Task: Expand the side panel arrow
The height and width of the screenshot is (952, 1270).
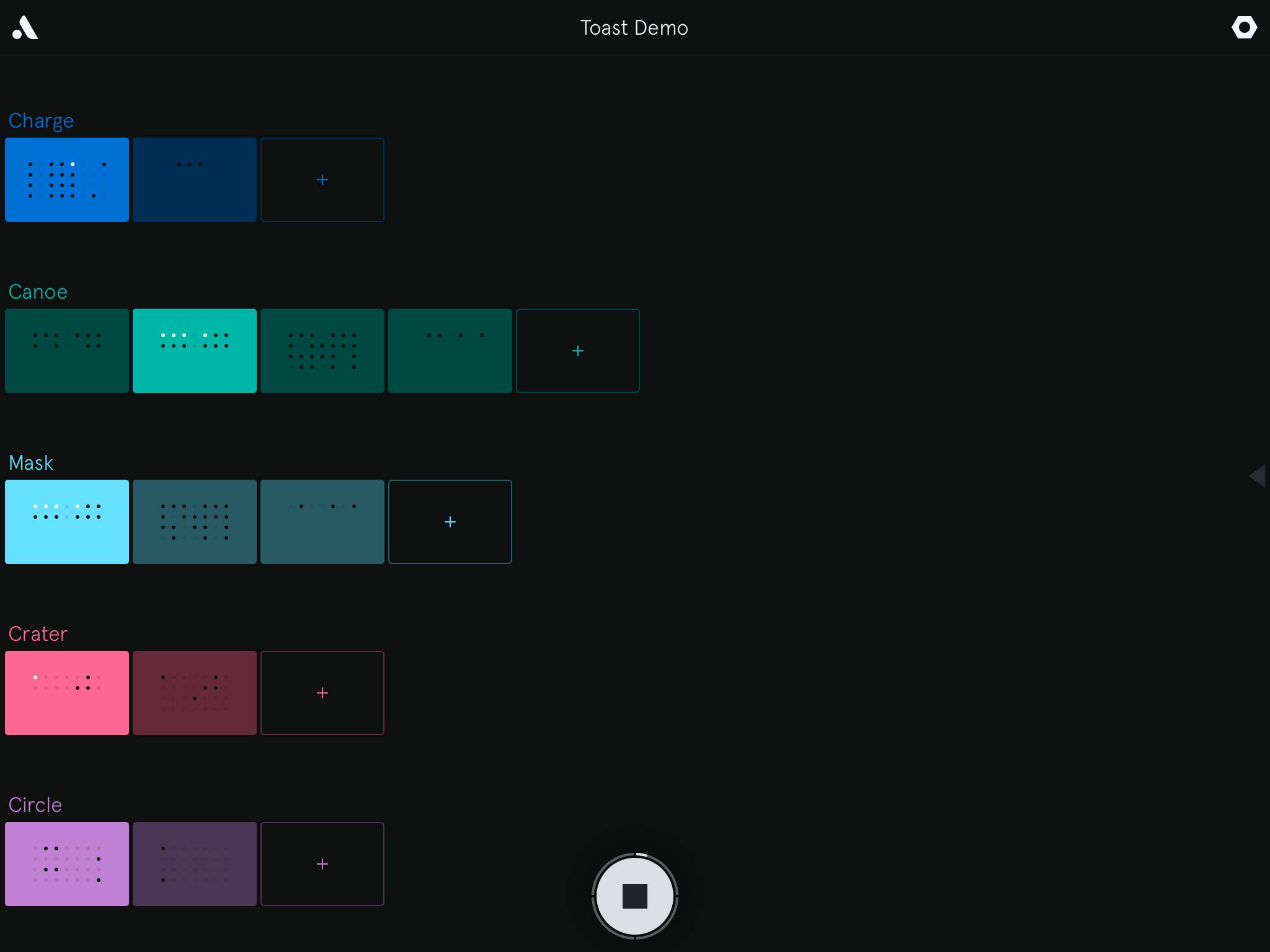Action: click(1258, 476)
